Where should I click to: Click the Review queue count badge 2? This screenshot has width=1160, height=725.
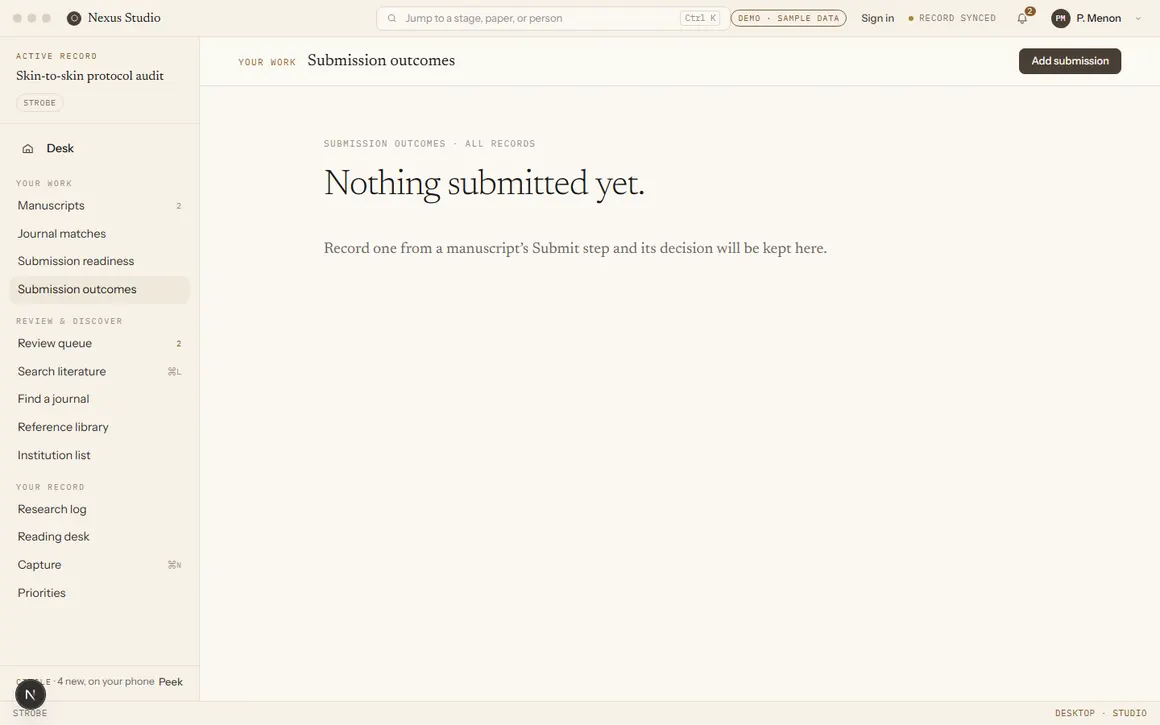178,344
